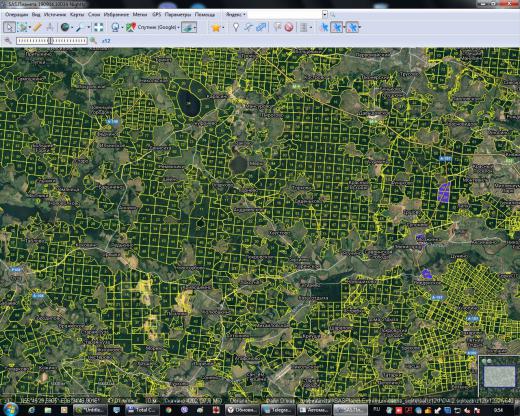Viewport: 520px width, 416px height.
Task: Toggle the pressed follow GPS position button
Action: [x=352, y=27]
